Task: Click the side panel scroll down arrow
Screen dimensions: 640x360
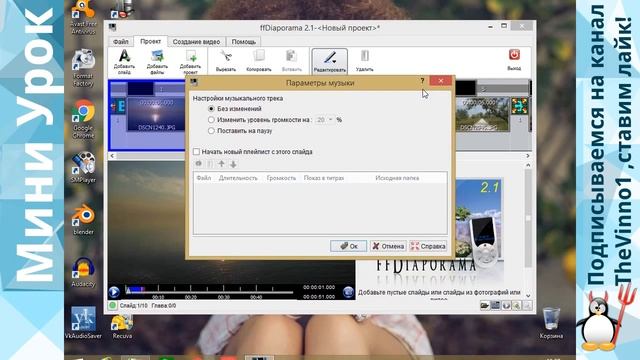Action: (x=528, y=296)
